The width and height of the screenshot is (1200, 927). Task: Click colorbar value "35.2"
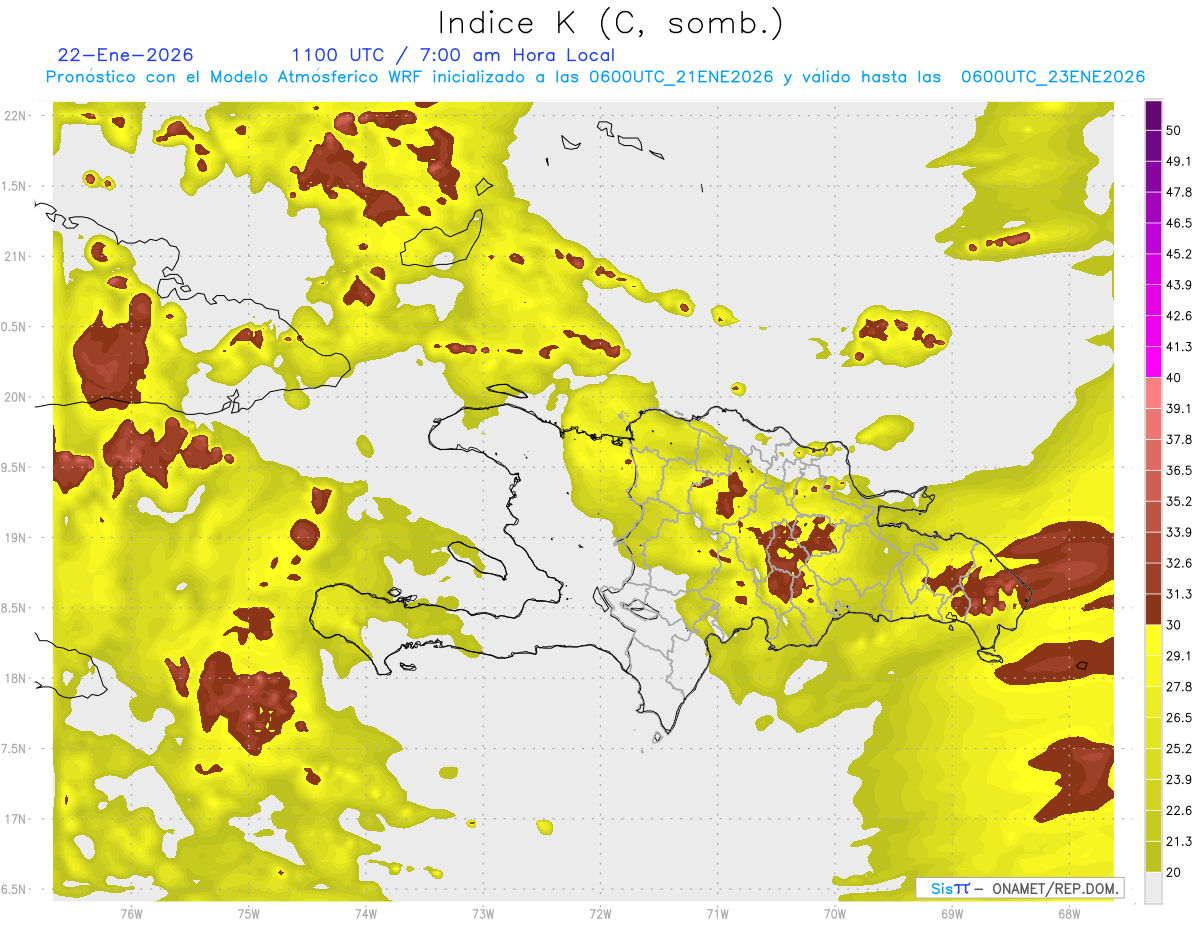pyautogui.click(x=1179, y=501)
